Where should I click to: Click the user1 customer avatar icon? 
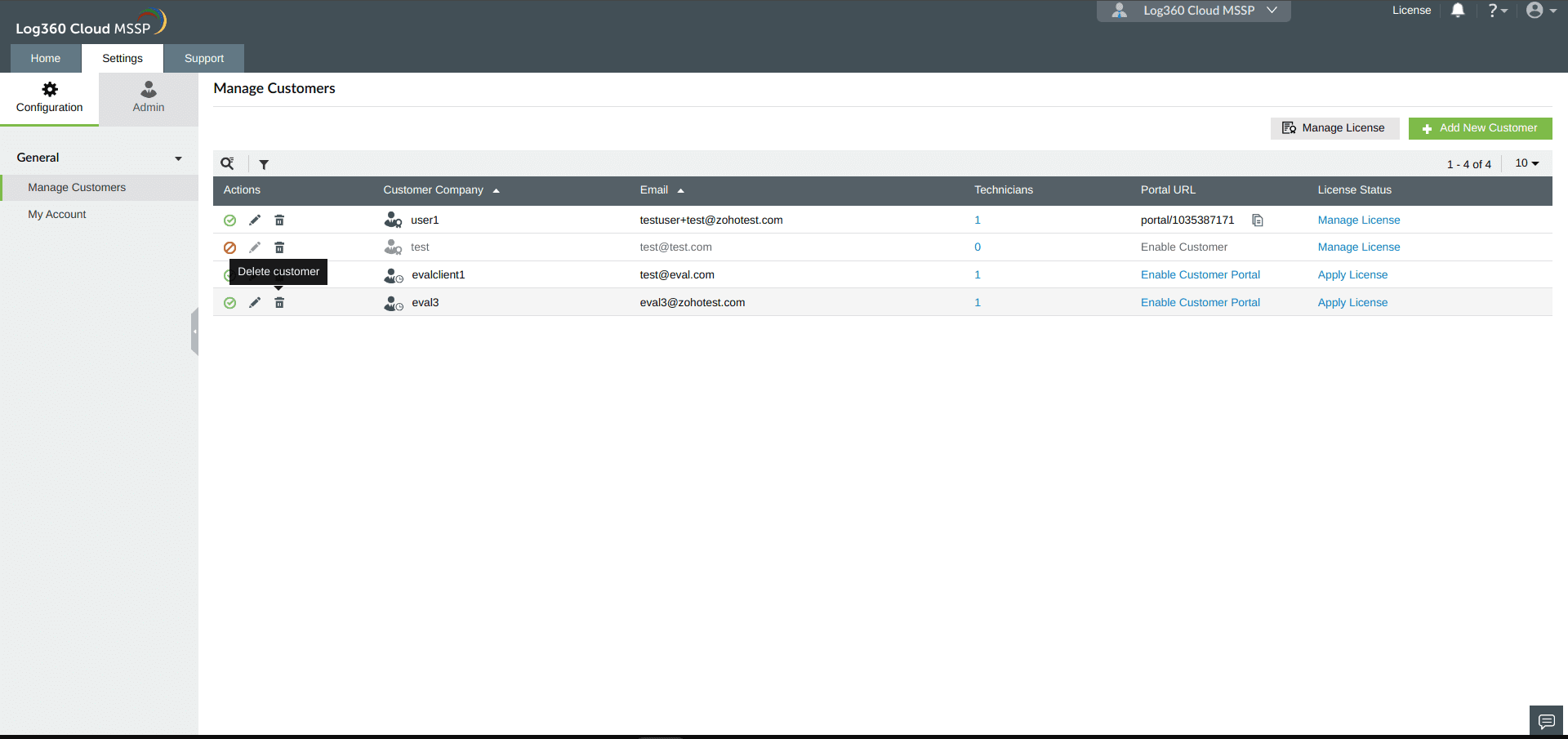pyautogui.click(x=394, y=220)
